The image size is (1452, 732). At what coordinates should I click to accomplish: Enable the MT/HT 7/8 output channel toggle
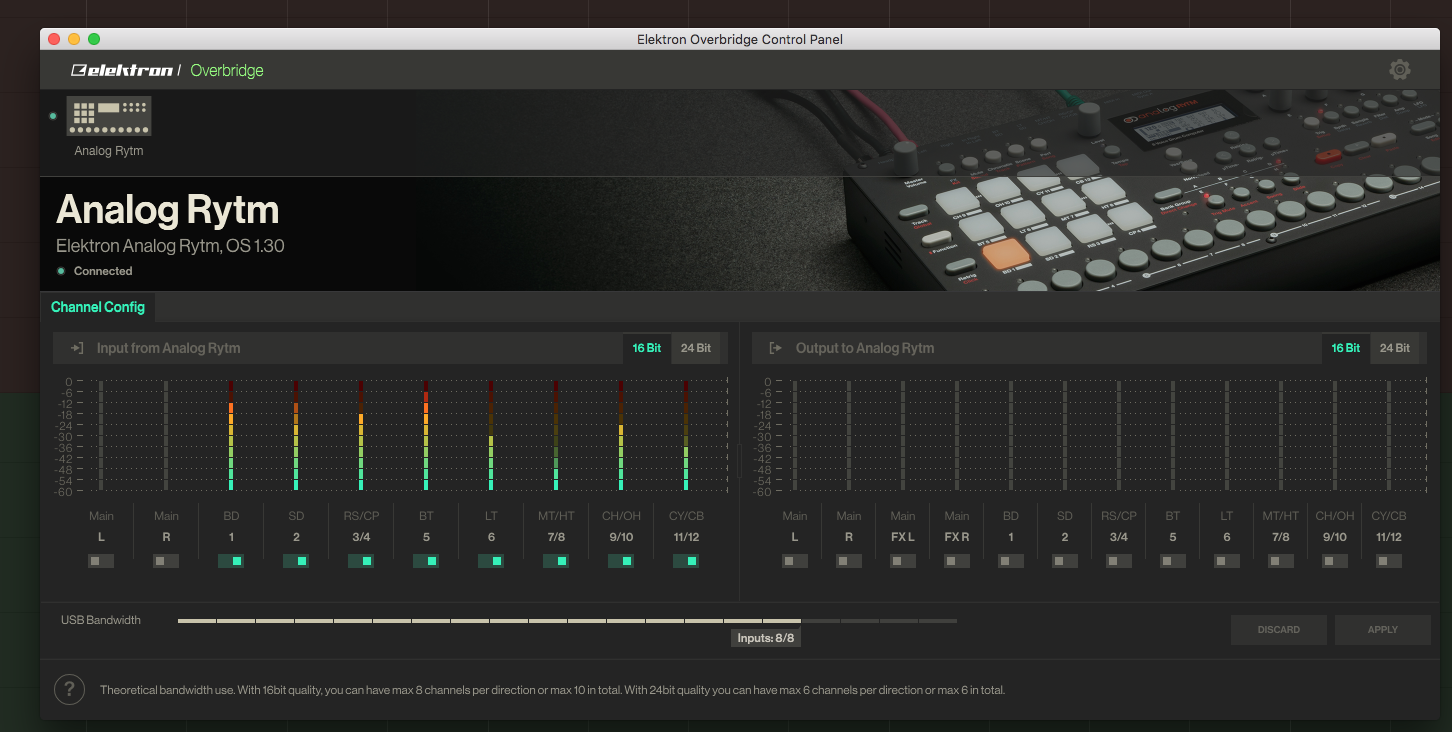pyautogui.click(x=1281, y=561)
